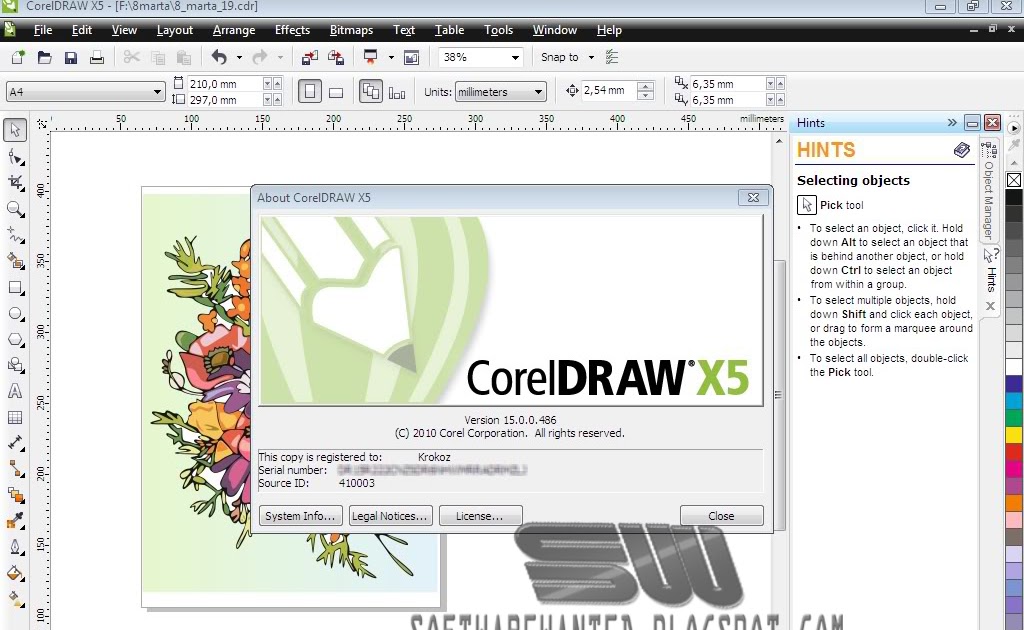1024x630 pixels.
Task: Close About dialog with X
Action: tap(753, 197)
